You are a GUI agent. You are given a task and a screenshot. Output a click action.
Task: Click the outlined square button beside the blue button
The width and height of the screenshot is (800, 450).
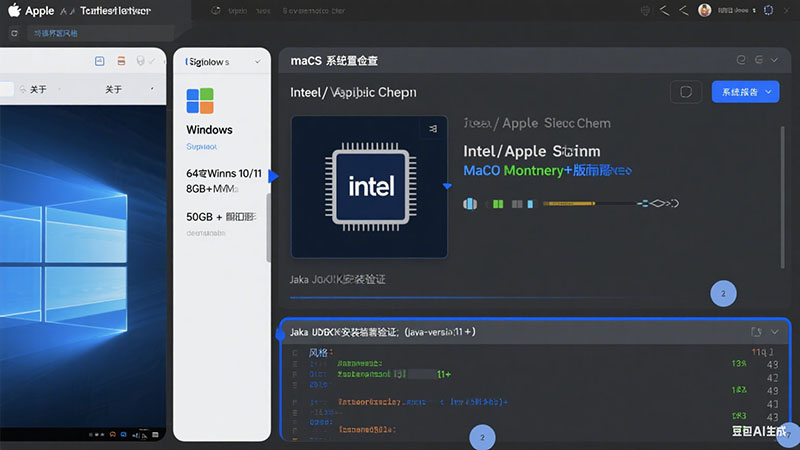coord(686,92)
